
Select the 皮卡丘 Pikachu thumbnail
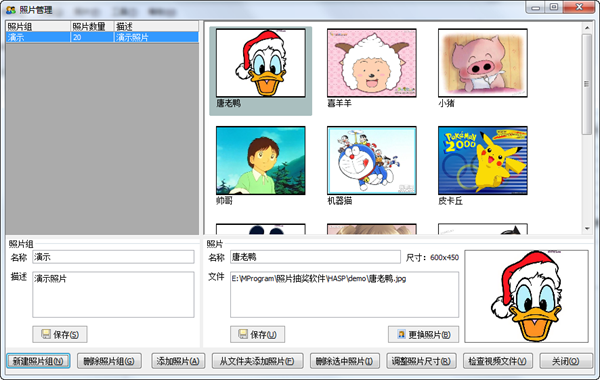click(x=483, y=161)
